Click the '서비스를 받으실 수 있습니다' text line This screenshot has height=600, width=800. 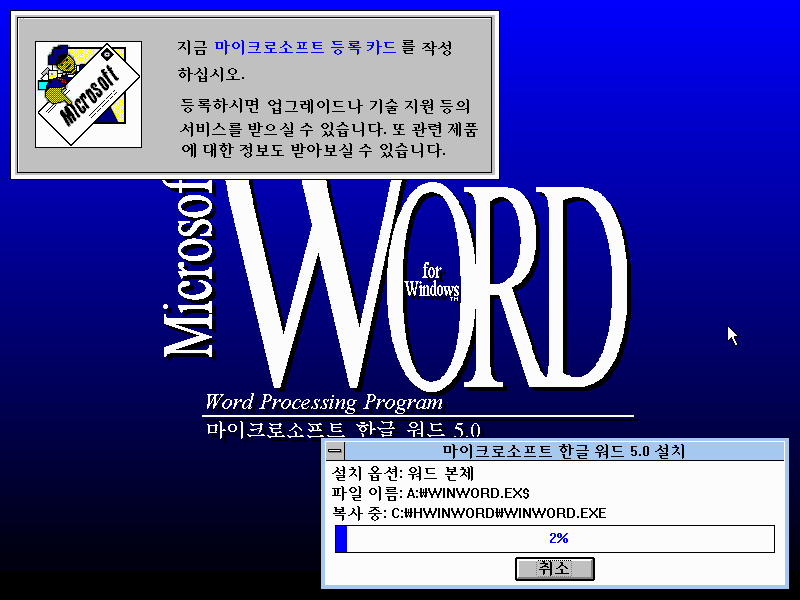coord(329,129)
